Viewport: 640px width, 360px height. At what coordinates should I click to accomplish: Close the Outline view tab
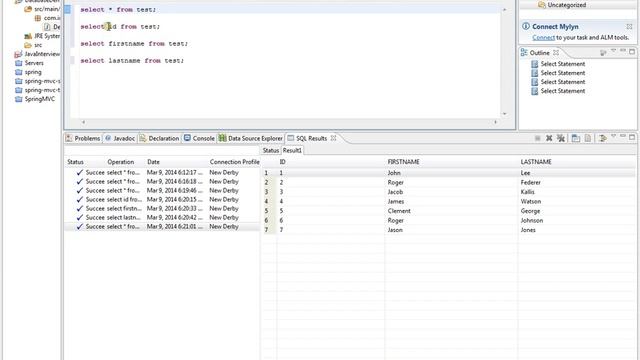[556, 53]
